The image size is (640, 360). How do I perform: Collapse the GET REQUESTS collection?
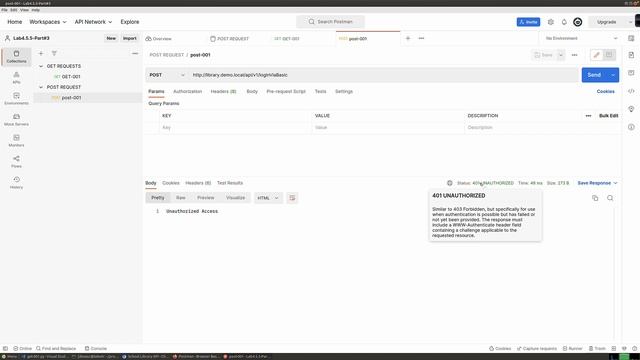[41, 66]
